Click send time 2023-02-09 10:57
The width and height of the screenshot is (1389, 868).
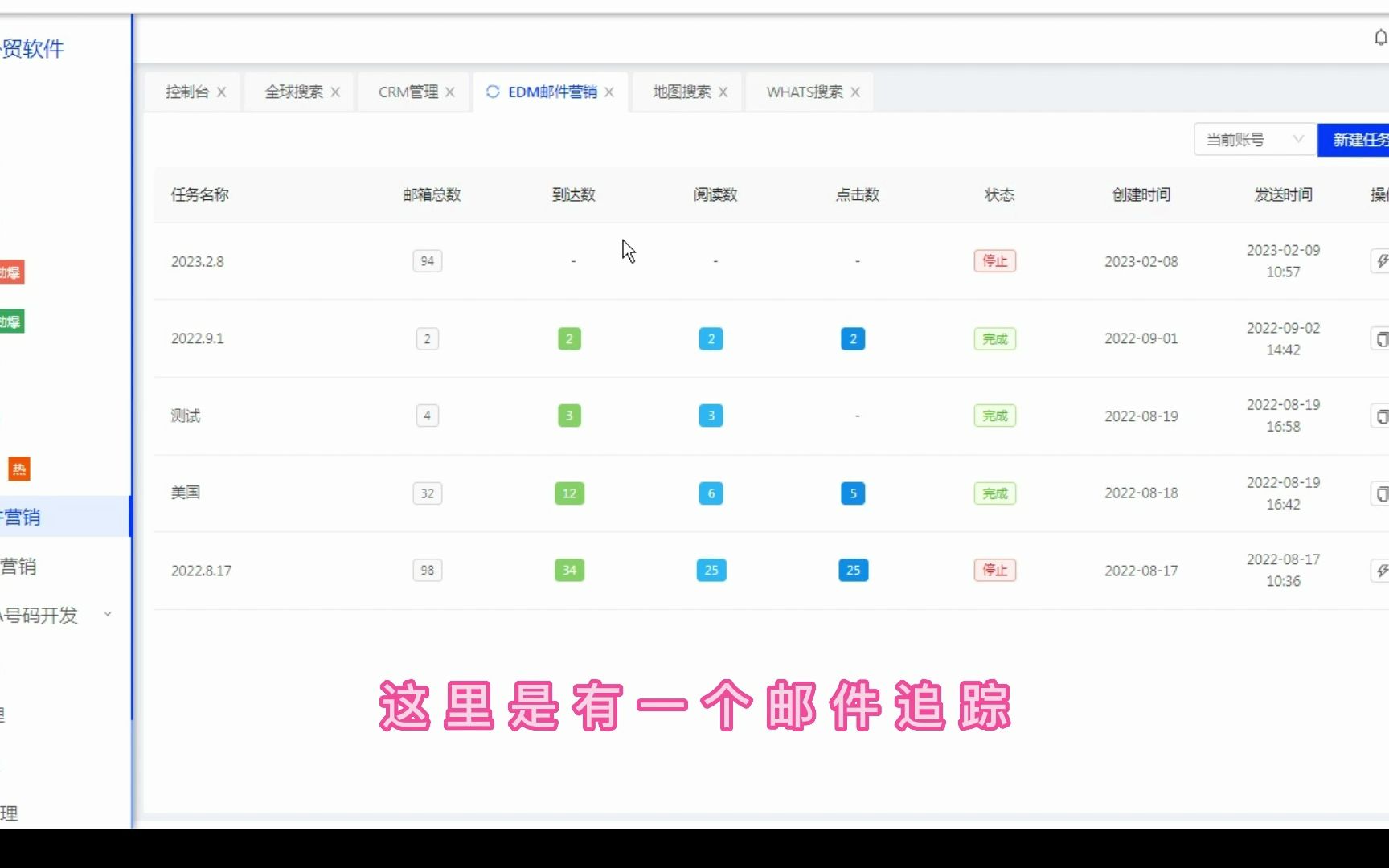(x=1283, y=261)
